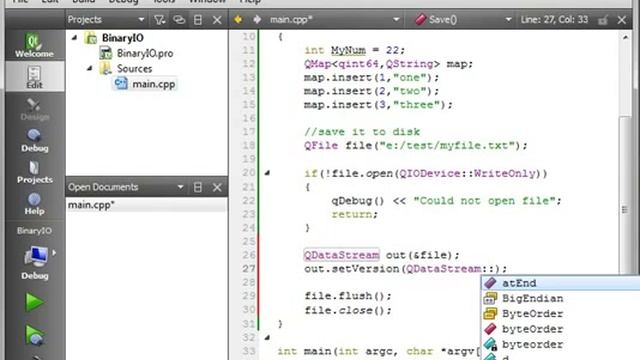Start debugging with the debug-run button
Screen dimensions: 640x360
(x=34, y=335)
